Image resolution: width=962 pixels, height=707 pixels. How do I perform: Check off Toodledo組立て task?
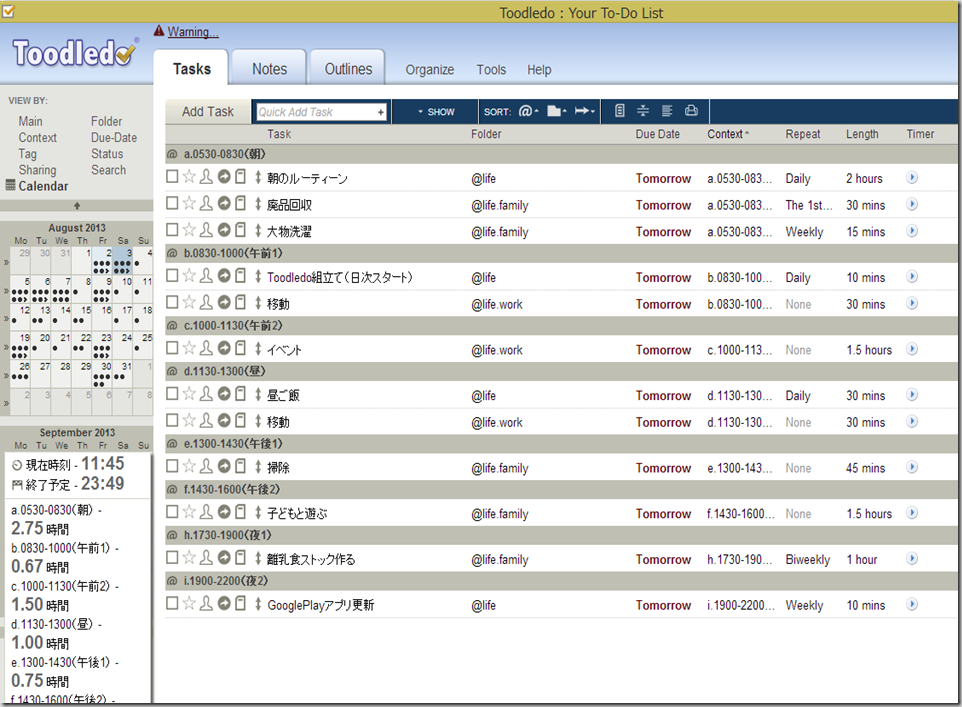point(172,276)
